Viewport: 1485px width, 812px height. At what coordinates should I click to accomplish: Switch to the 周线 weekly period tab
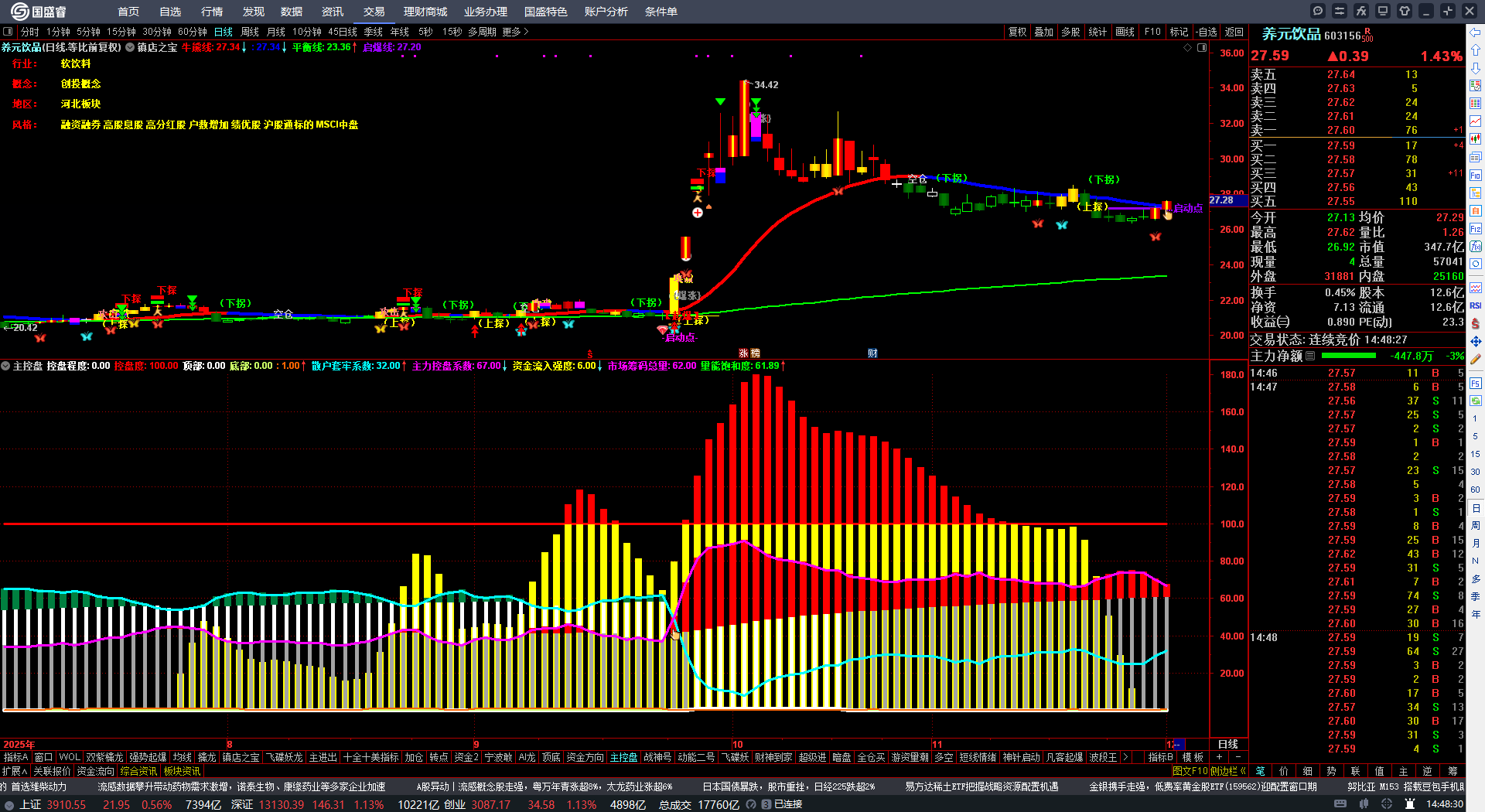[250, 32]
